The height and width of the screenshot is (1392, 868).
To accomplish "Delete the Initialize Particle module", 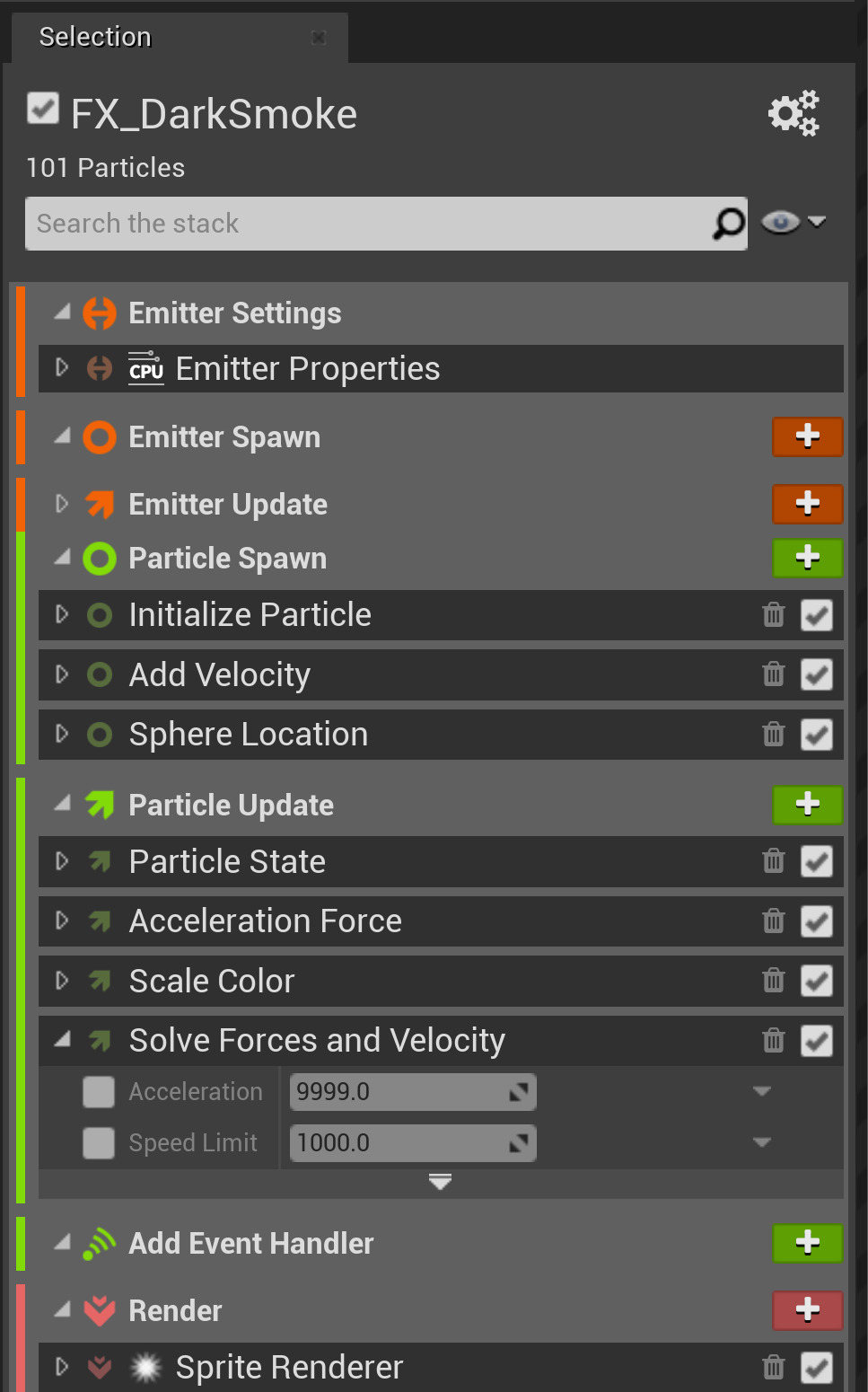I will 773,615.
